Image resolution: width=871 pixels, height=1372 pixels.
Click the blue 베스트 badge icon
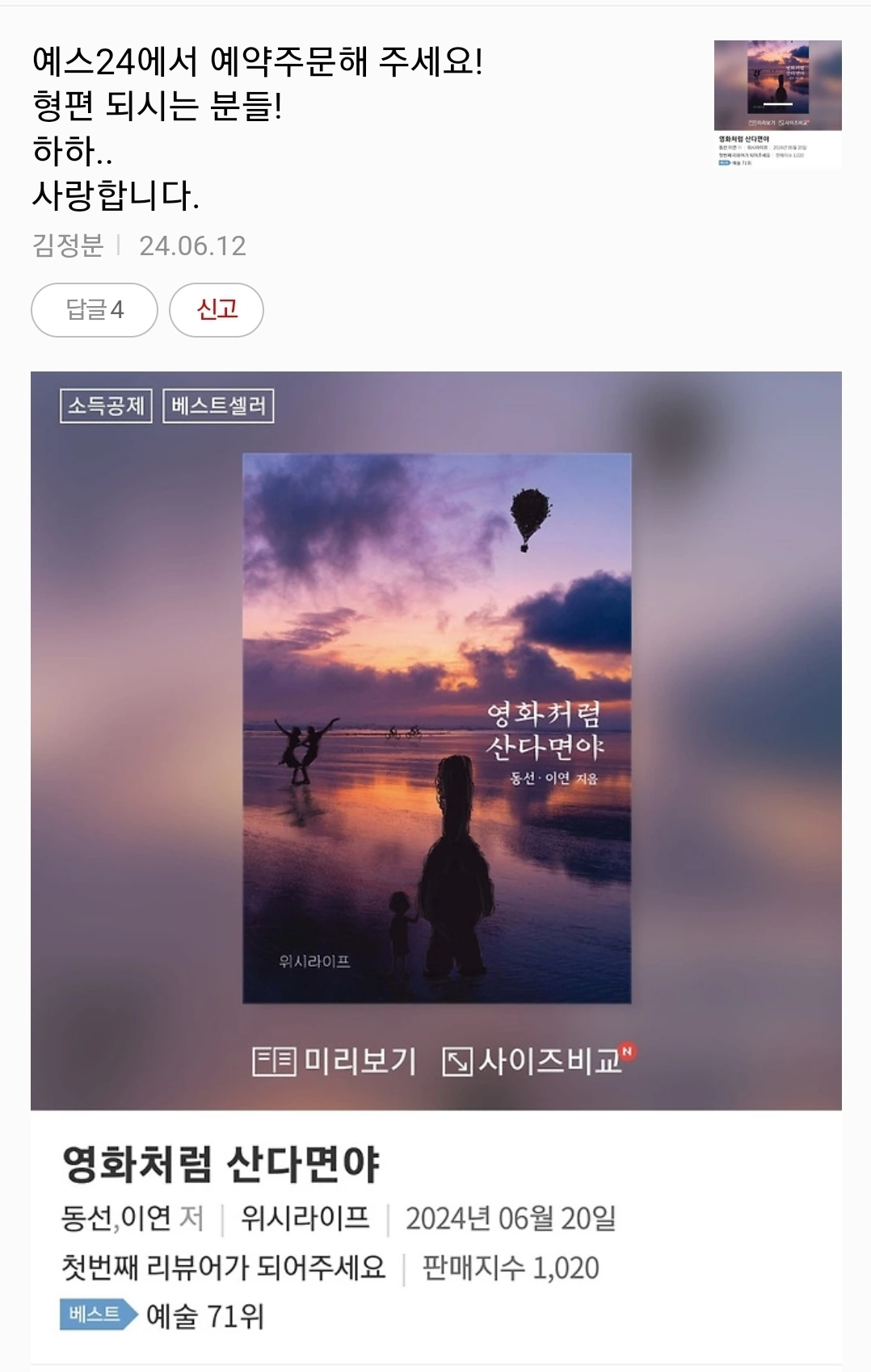click(99, 1315)
